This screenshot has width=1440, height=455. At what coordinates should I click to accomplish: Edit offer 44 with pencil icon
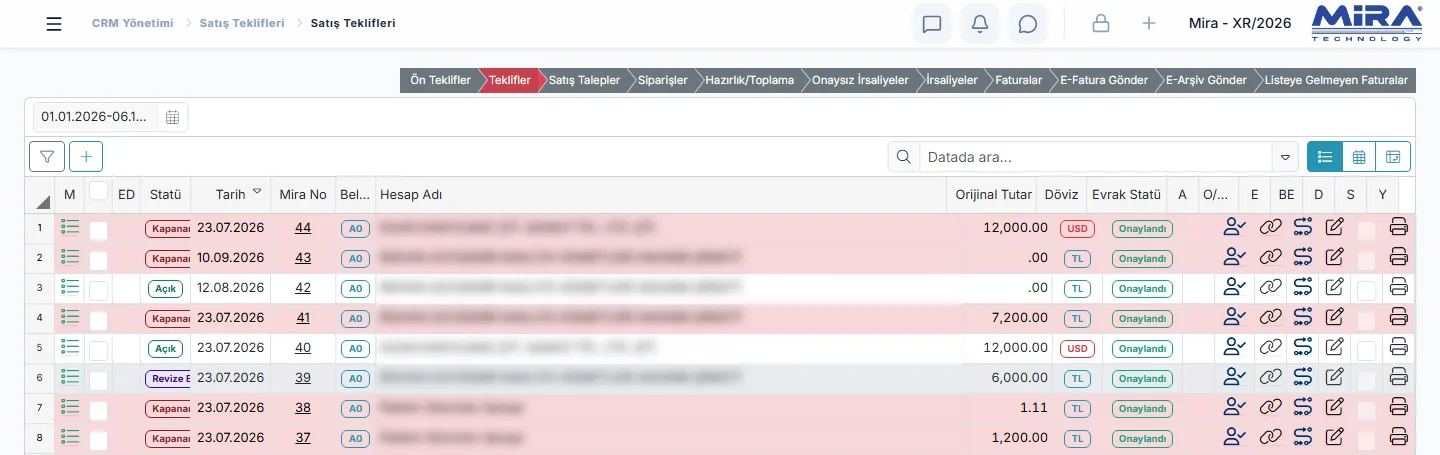click(x=1334, y=228)
